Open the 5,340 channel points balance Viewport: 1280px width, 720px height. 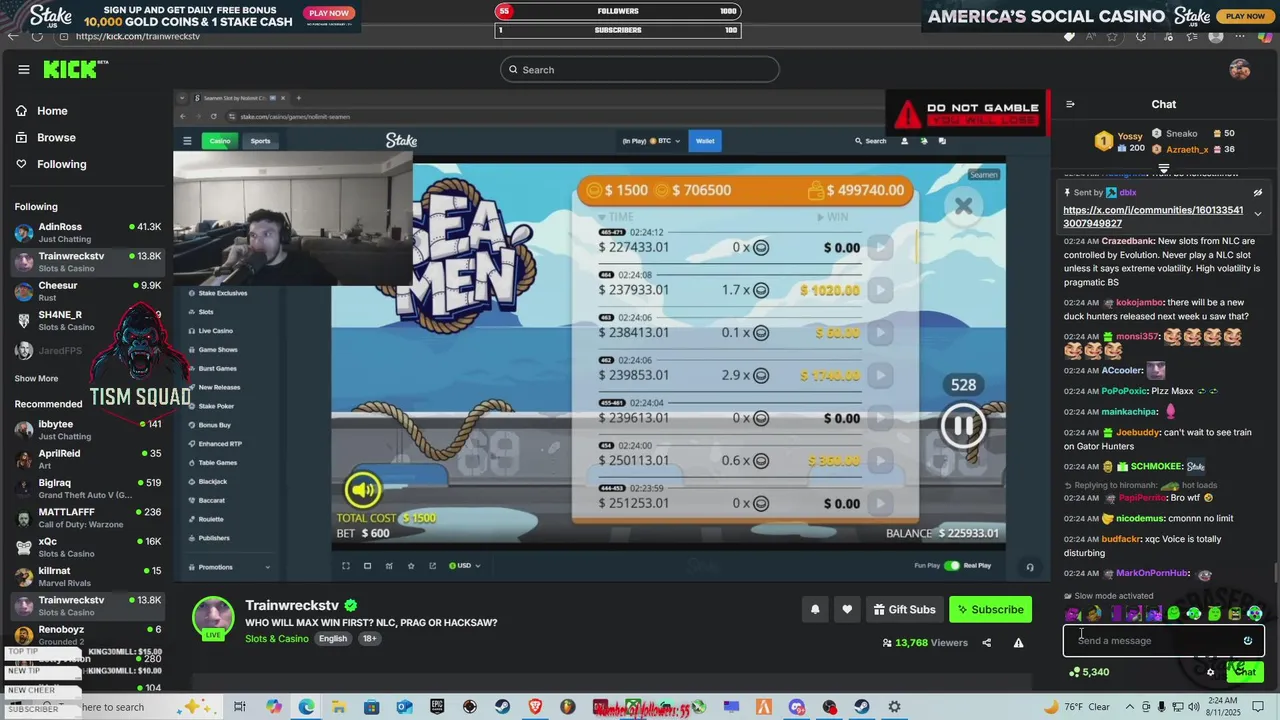[x=1089, y=672]
